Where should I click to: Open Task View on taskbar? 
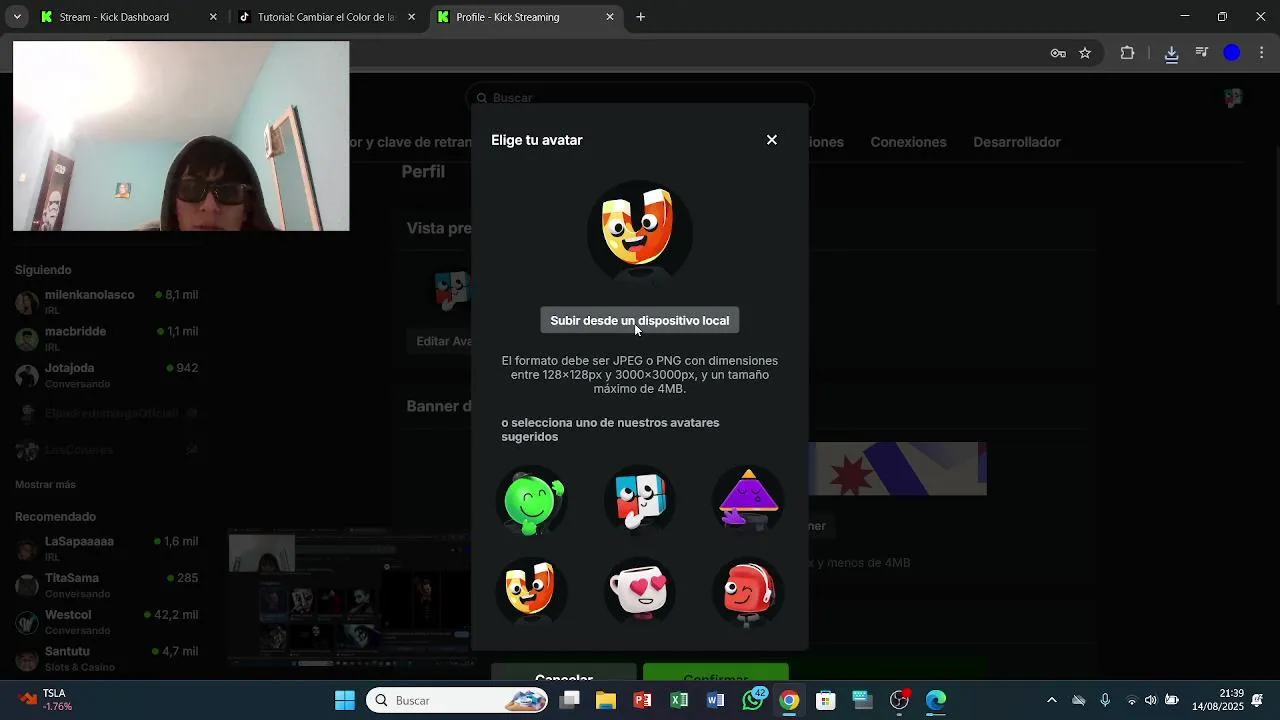click(570, 700)
